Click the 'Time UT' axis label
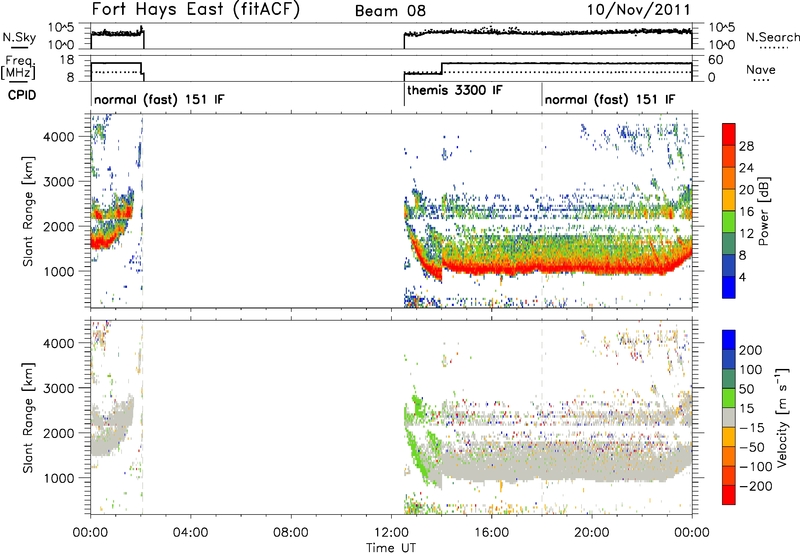Screen dimensions: 800x554 pos(391,548)
